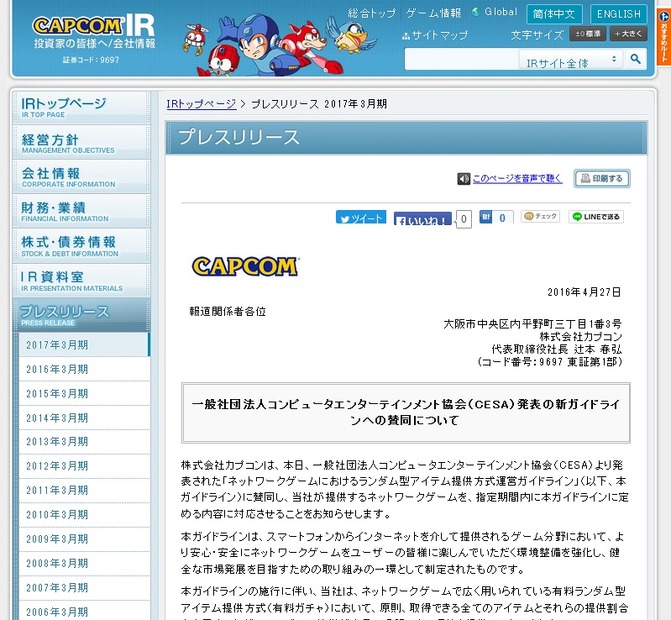
Task: Select 2011年3月期 in the sidebar
Action: click(84, 490)
